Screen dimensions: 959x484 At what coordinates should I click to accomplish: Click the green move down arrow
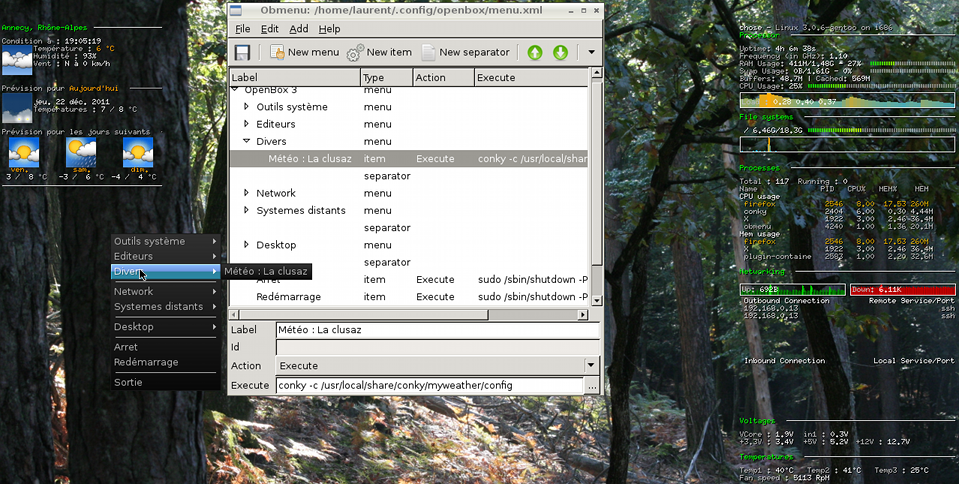tap(560, 52)
